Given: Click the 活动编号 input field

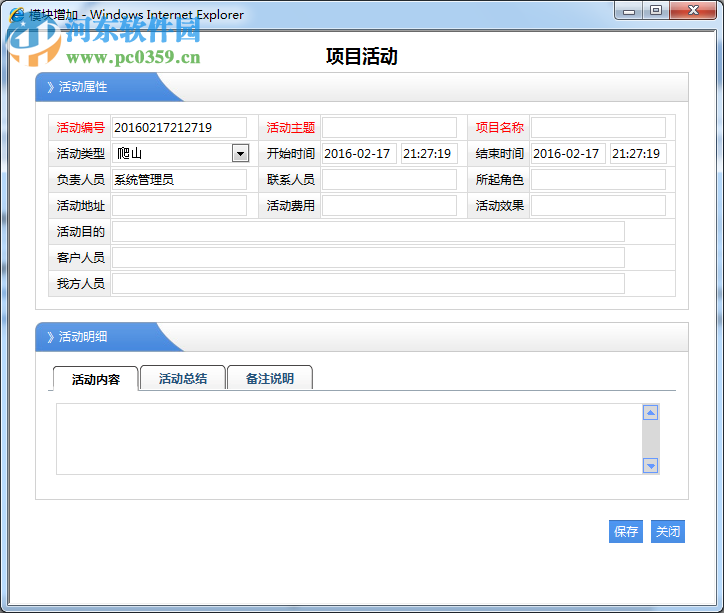Looking at the screenshot, I should (x=179, y=127).
